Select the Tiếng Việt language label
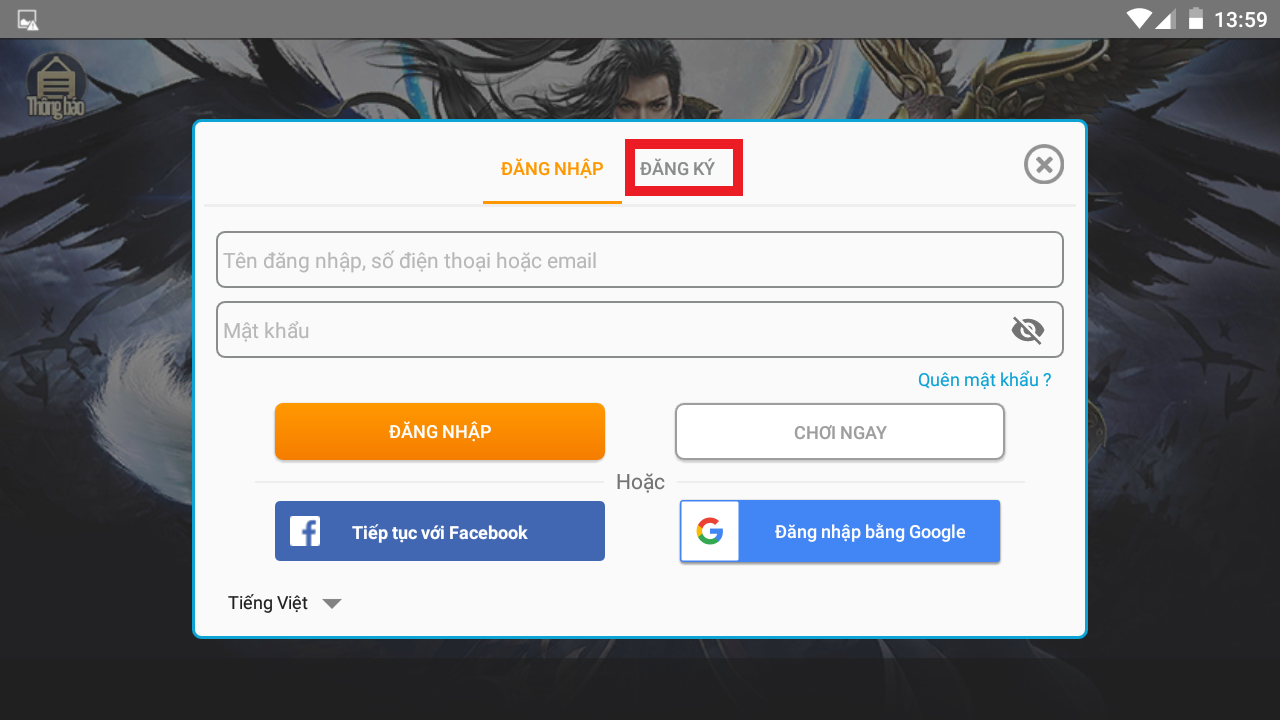 click(268, 603)
